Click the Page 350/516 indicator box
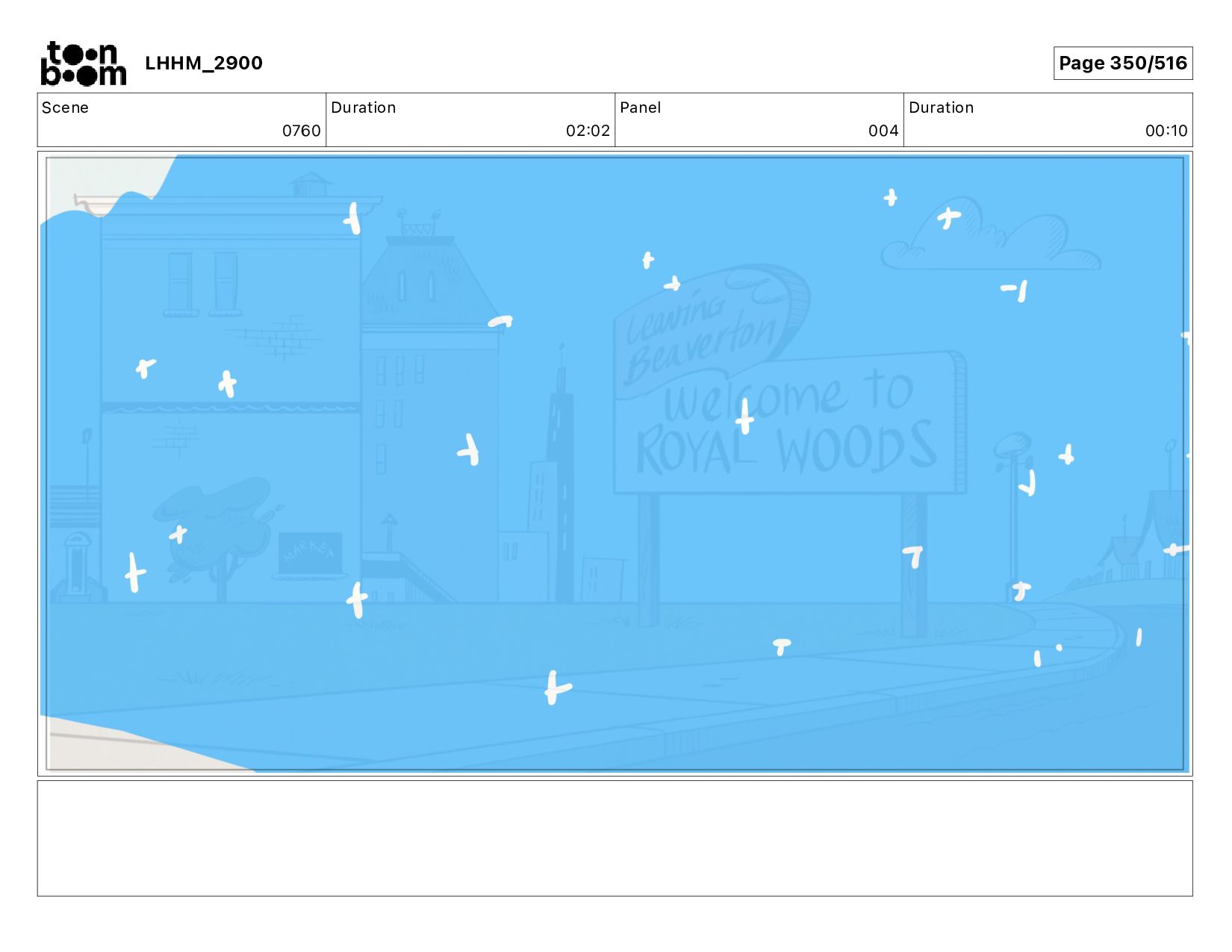 [1123, 63]
